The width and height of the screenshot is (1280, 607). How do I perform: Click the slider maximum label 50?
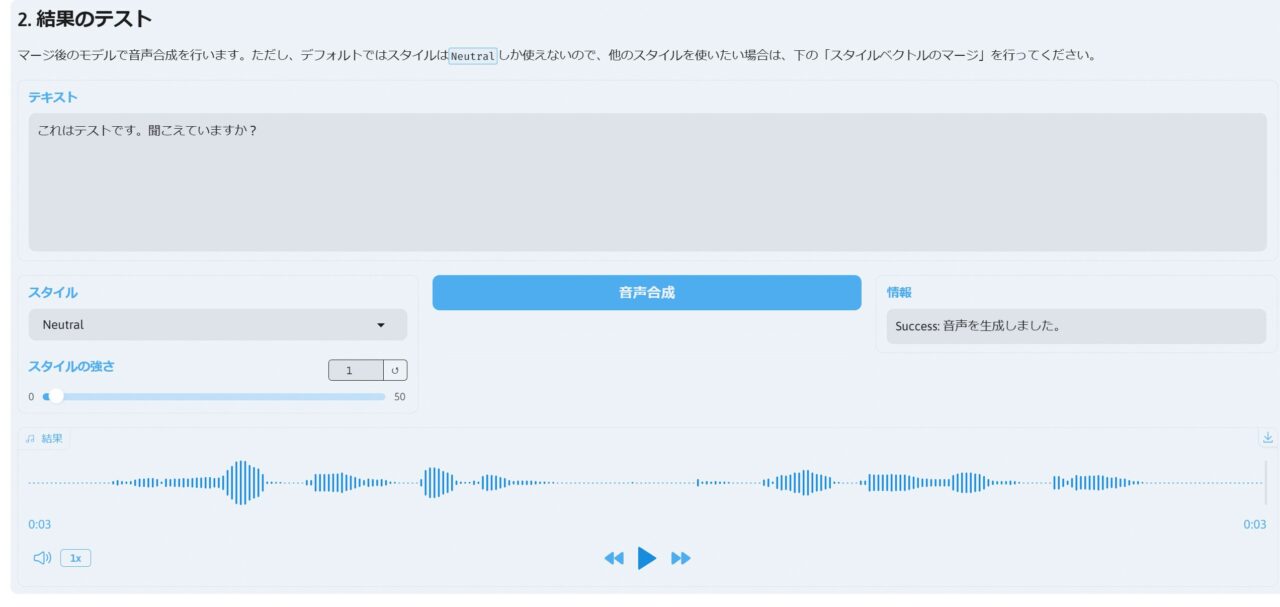coord(400,397)
